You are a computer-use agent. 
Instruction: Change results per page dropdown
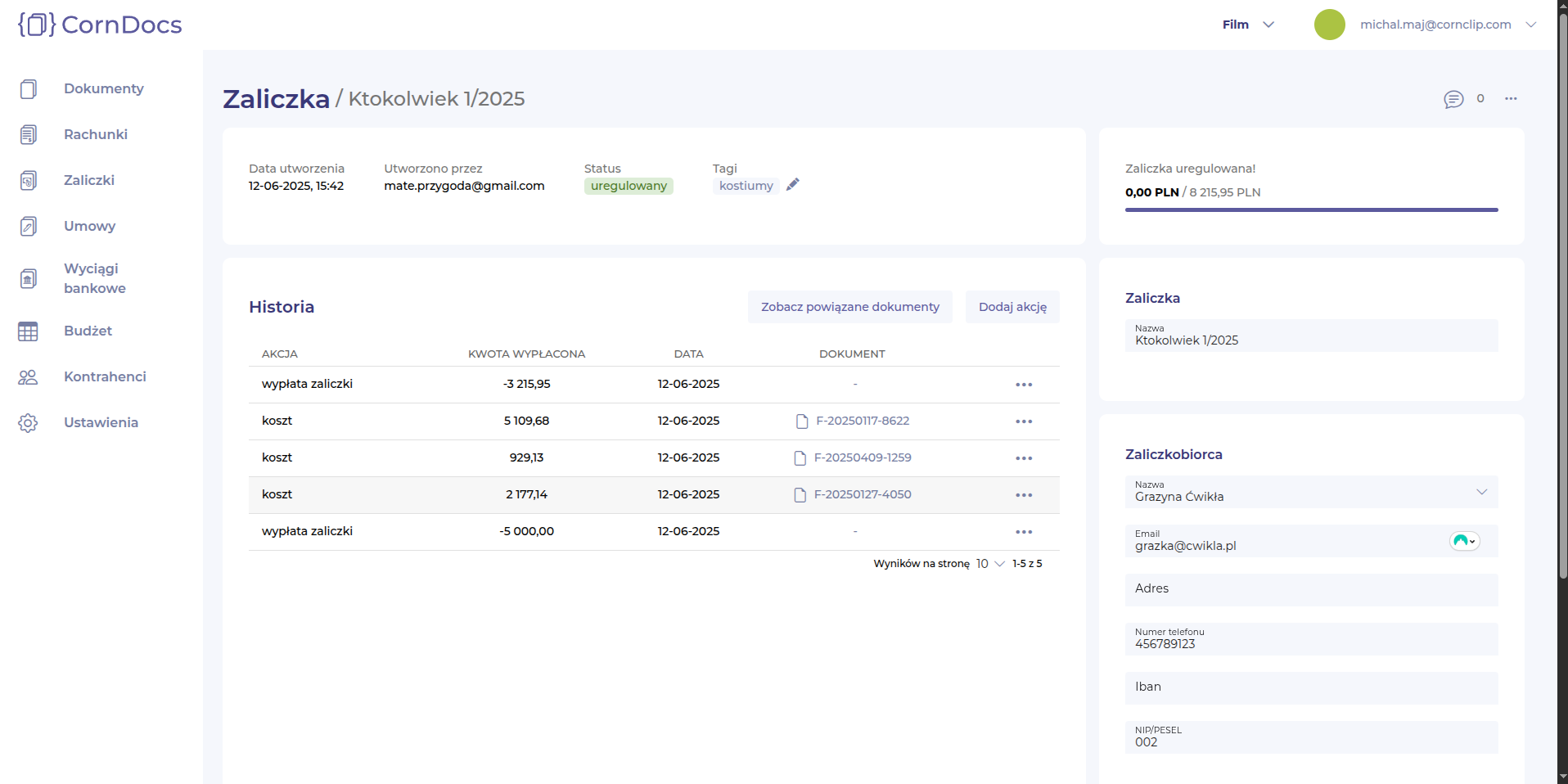coord(990,564)
